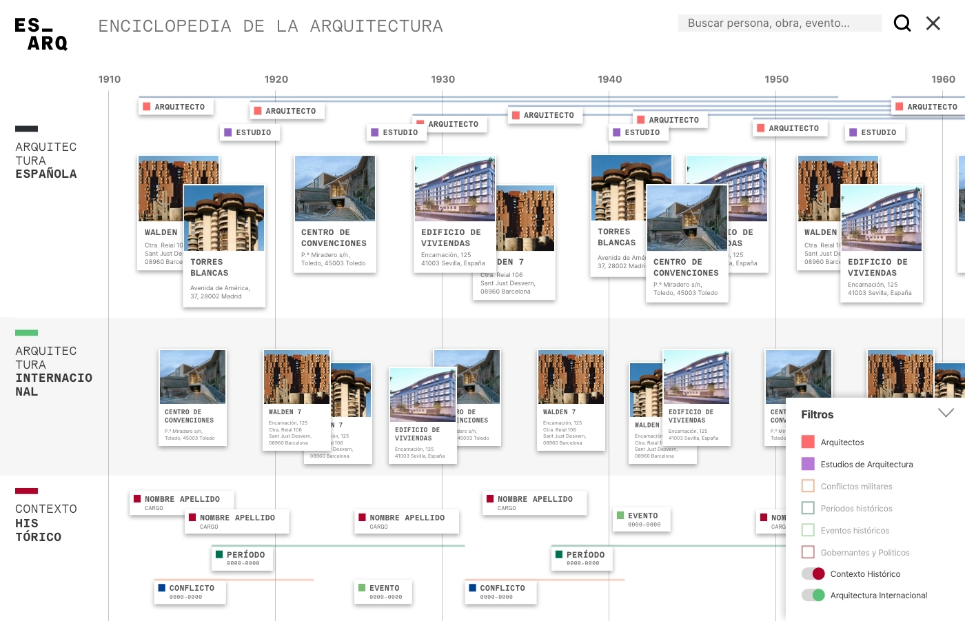Collapse the Filtros panel chevron
This screenshot has height=621, width=965.
(x=945, y=413)
